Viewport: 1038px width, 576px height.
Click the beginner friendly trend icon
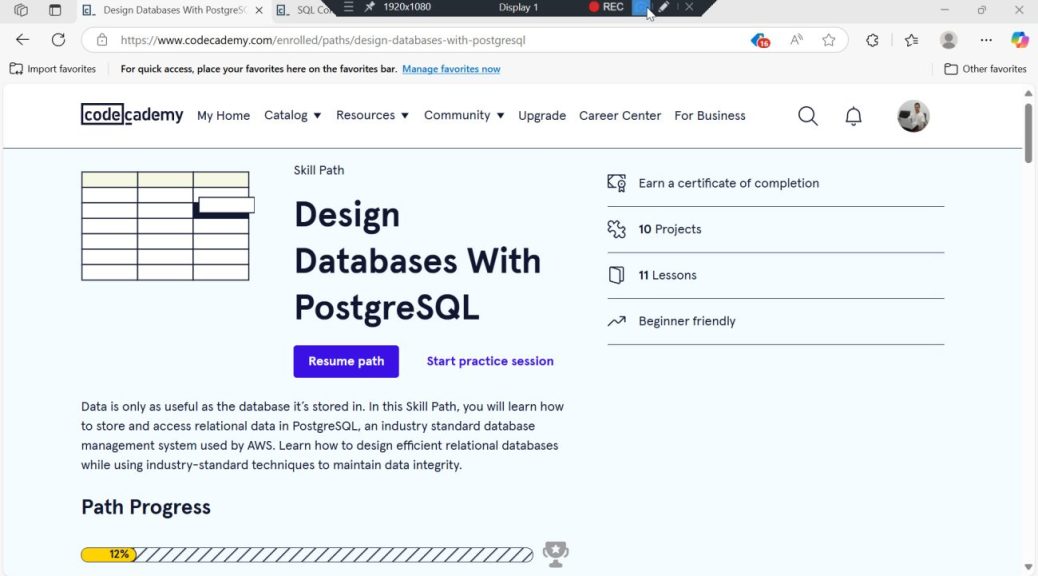click(x=616, y=321)
